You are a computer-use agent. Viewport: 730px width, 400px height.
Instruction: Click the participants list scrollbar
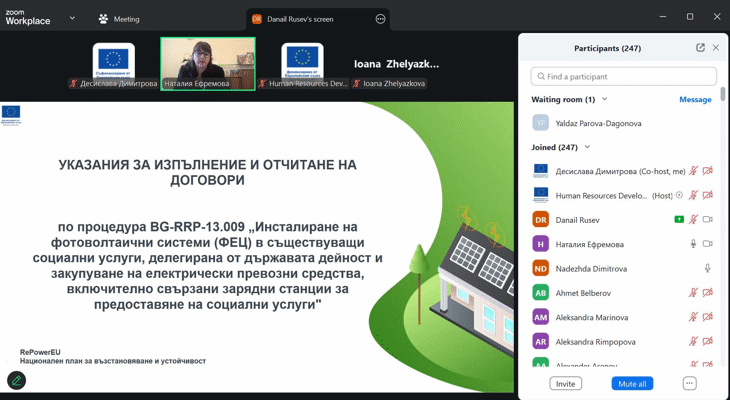[x=723, y=94]
